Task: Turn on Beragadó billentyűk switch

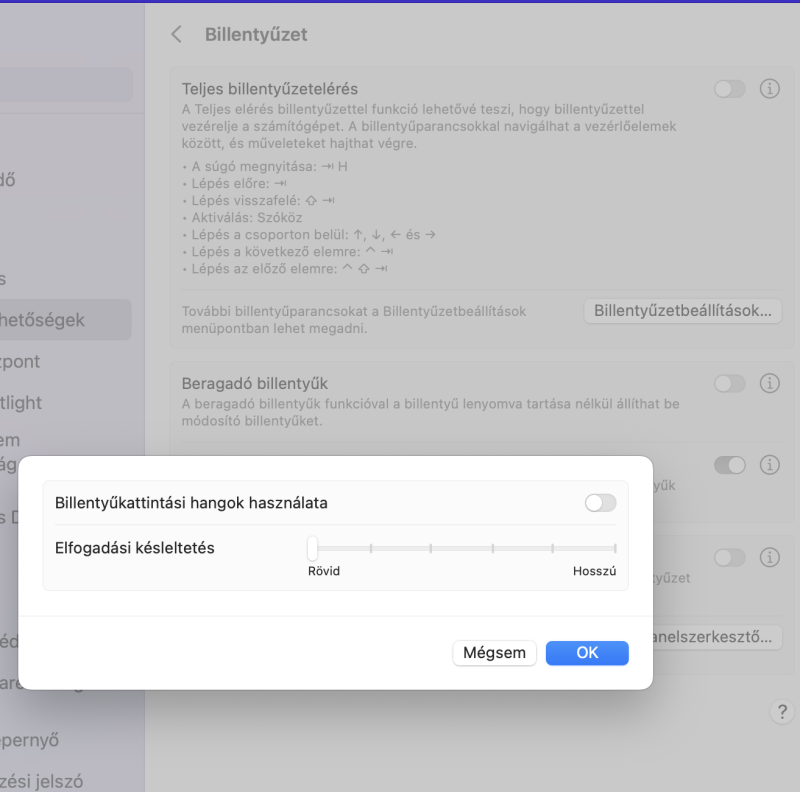Action: [x=730, y=383]
